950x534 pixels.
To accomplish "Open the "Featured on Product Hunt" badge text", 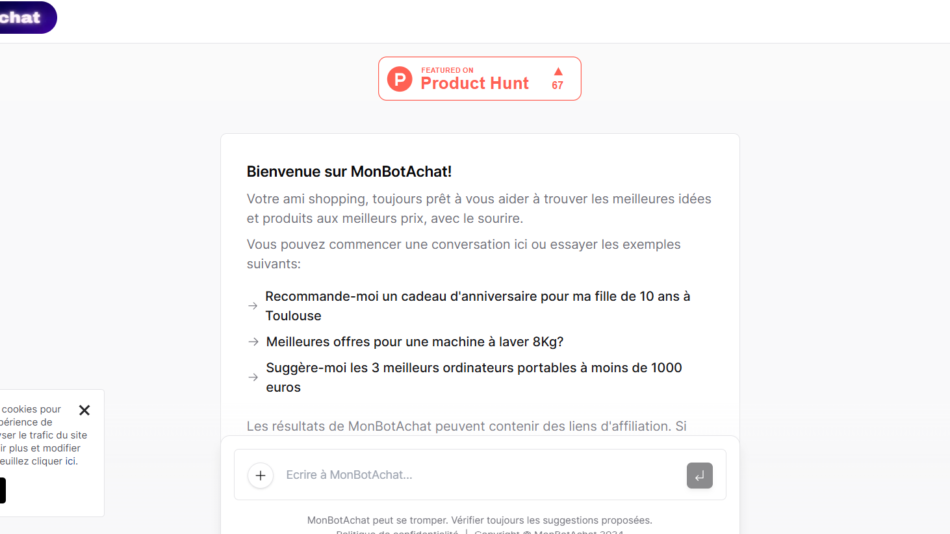I will 474,79.
